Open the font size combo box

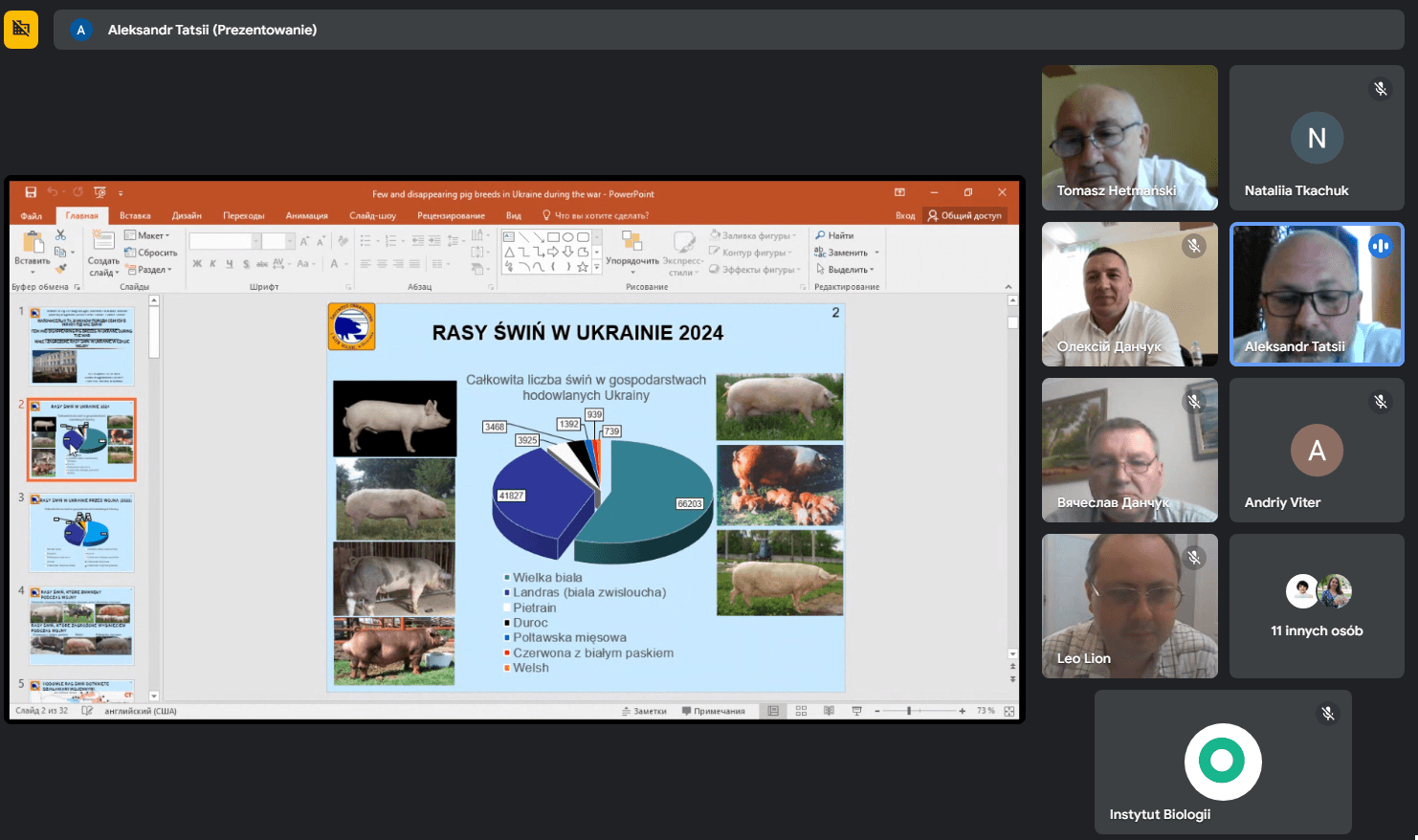point(278,241)
